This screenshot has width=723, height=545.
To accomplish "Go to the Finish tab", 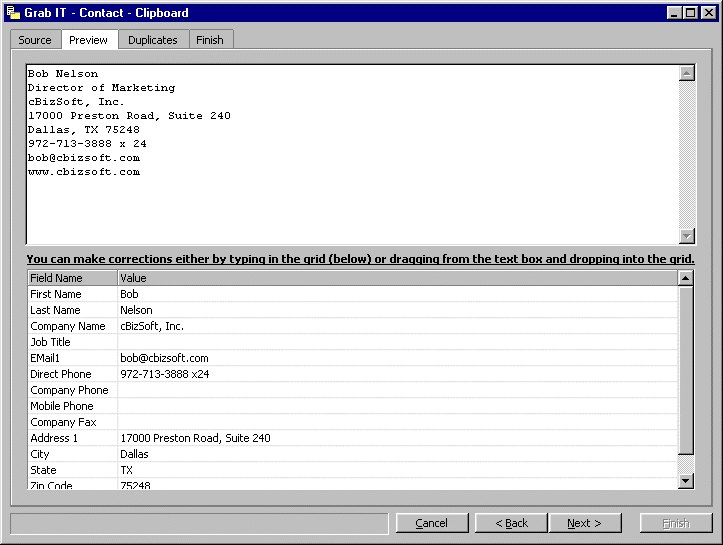I will click(x=211, y=40).
